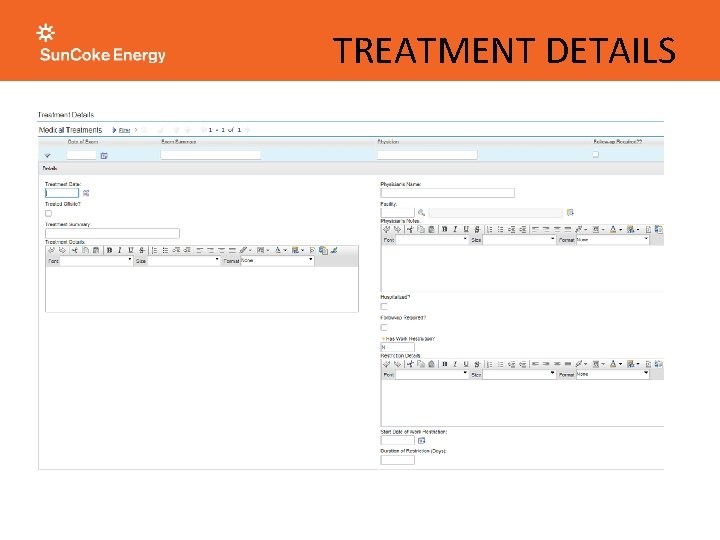This screenshot has width=720, height=540.
Task: Click inside Physician's Notes text area
Action: [x=523, y=268]
